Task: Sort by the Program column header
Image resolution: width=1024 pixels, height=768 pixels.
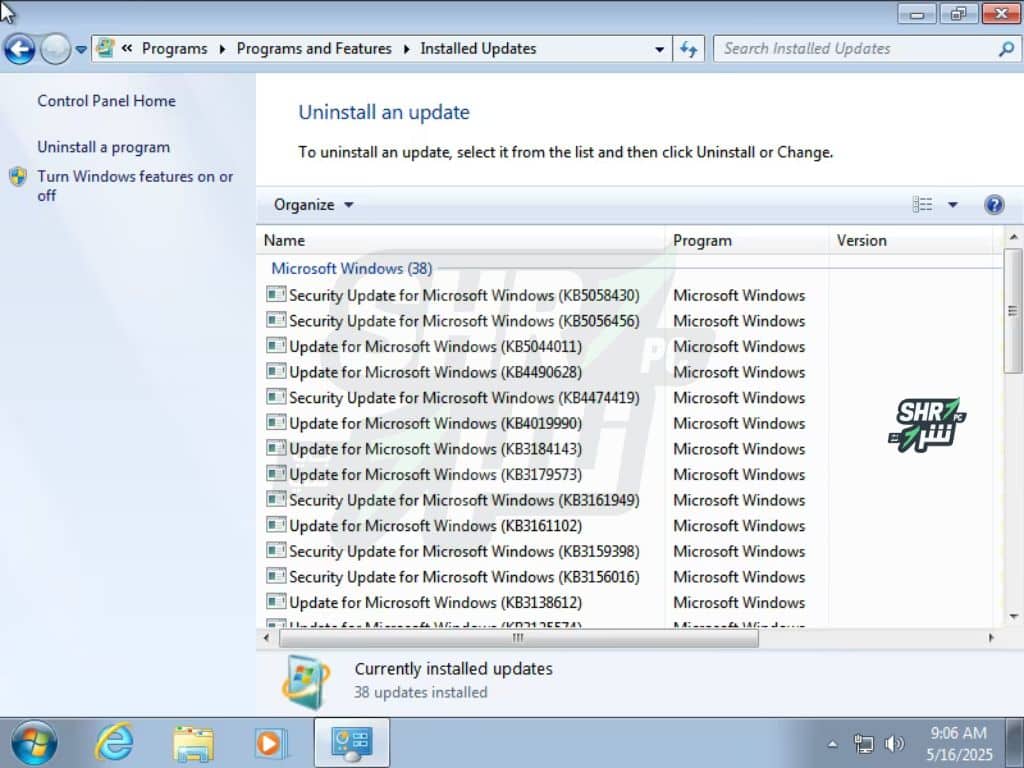Action: point(747,241)
